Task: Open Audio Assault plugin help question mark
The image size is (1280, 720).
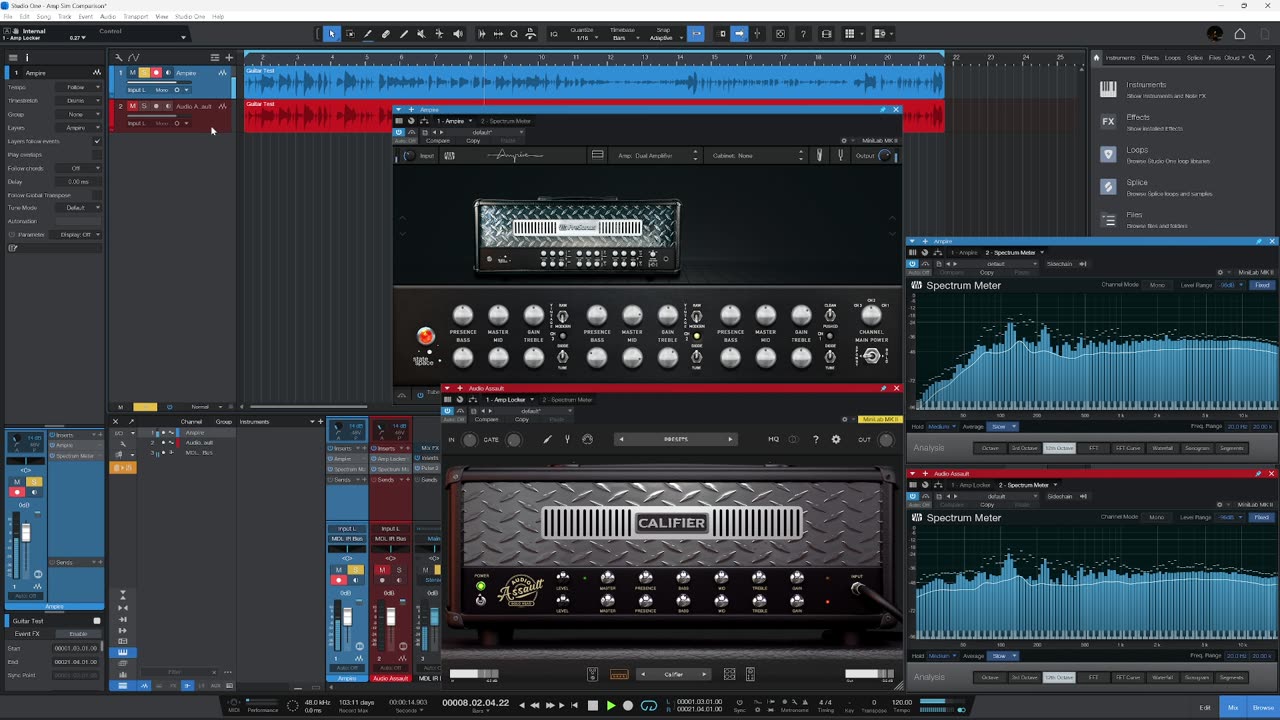Action: pyautogui.click(x=815, y=439)
